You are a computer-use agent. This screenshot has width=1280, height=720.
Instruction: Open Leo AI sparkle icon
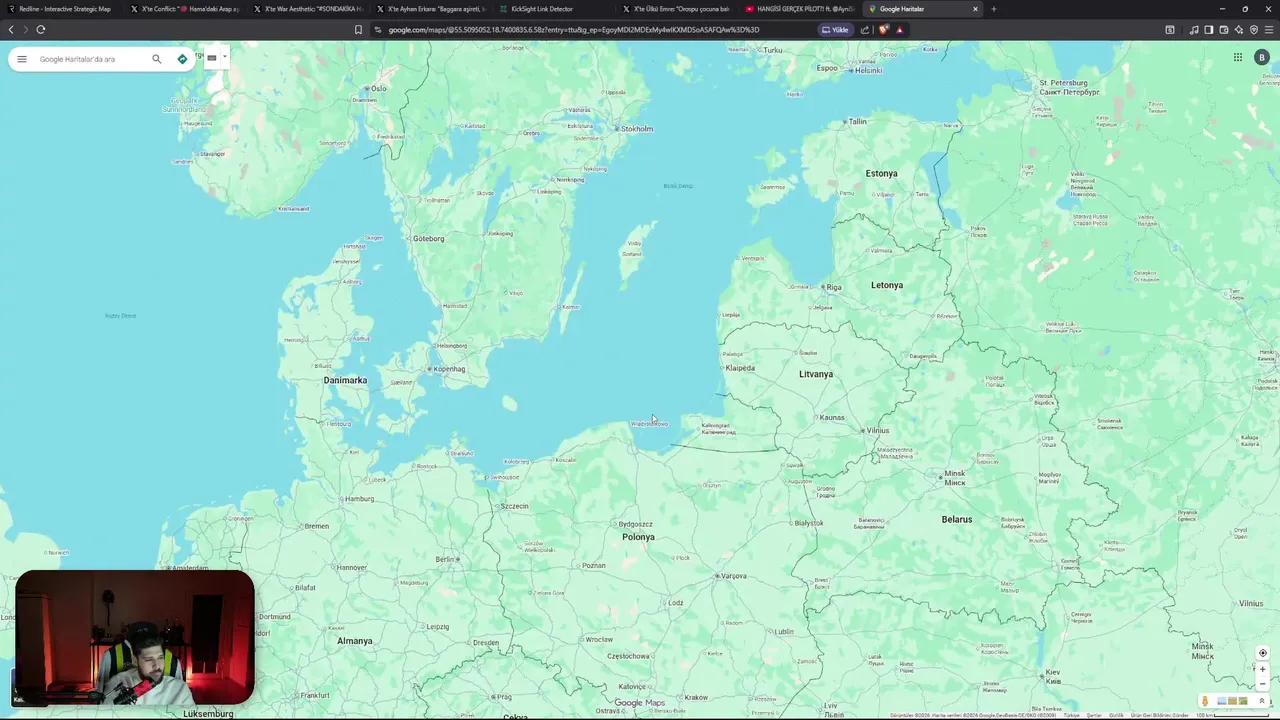click(x=1239, y=29)
